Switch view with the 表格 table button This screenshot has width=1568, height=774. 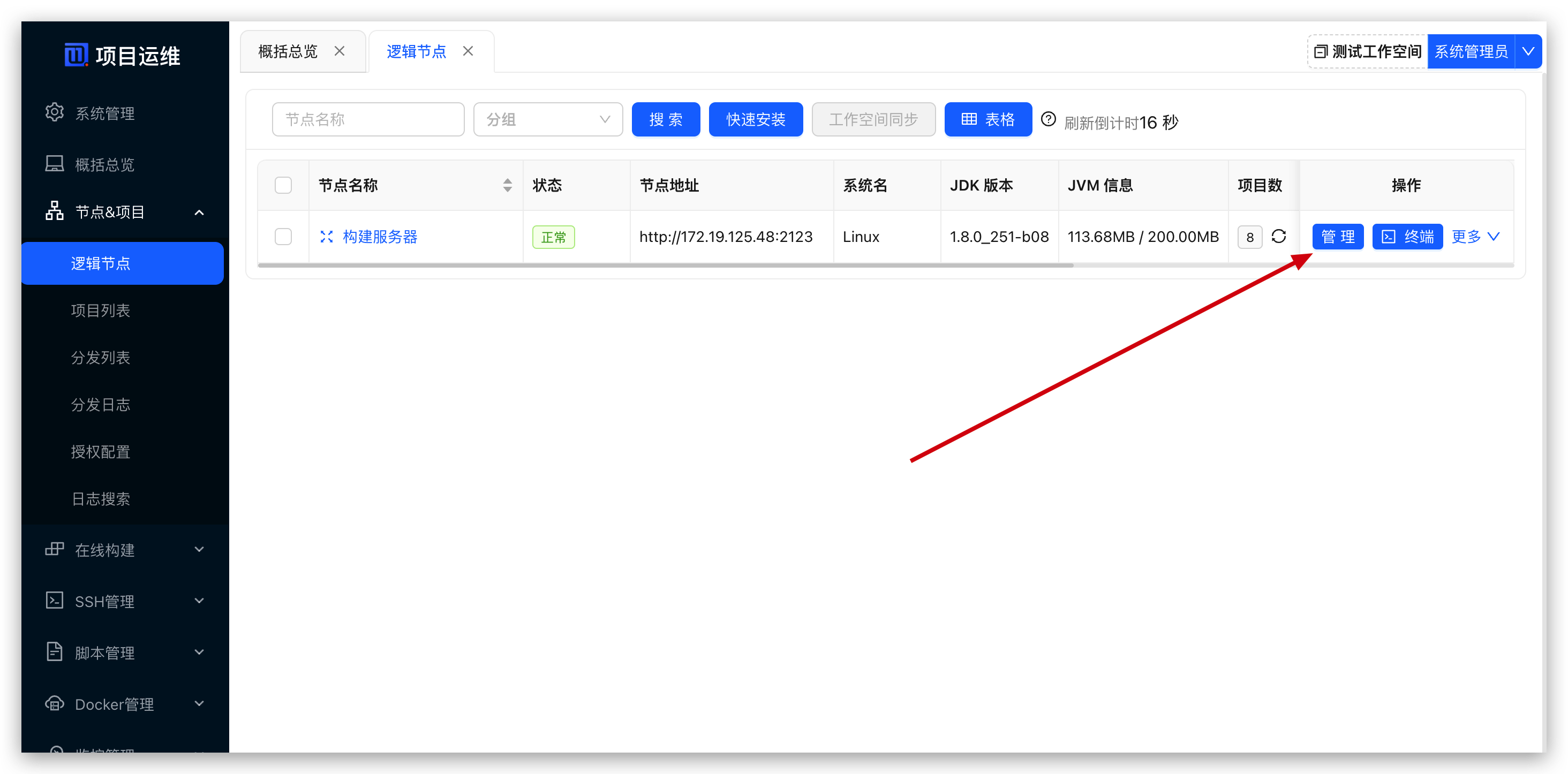click(x=988, y=119)
